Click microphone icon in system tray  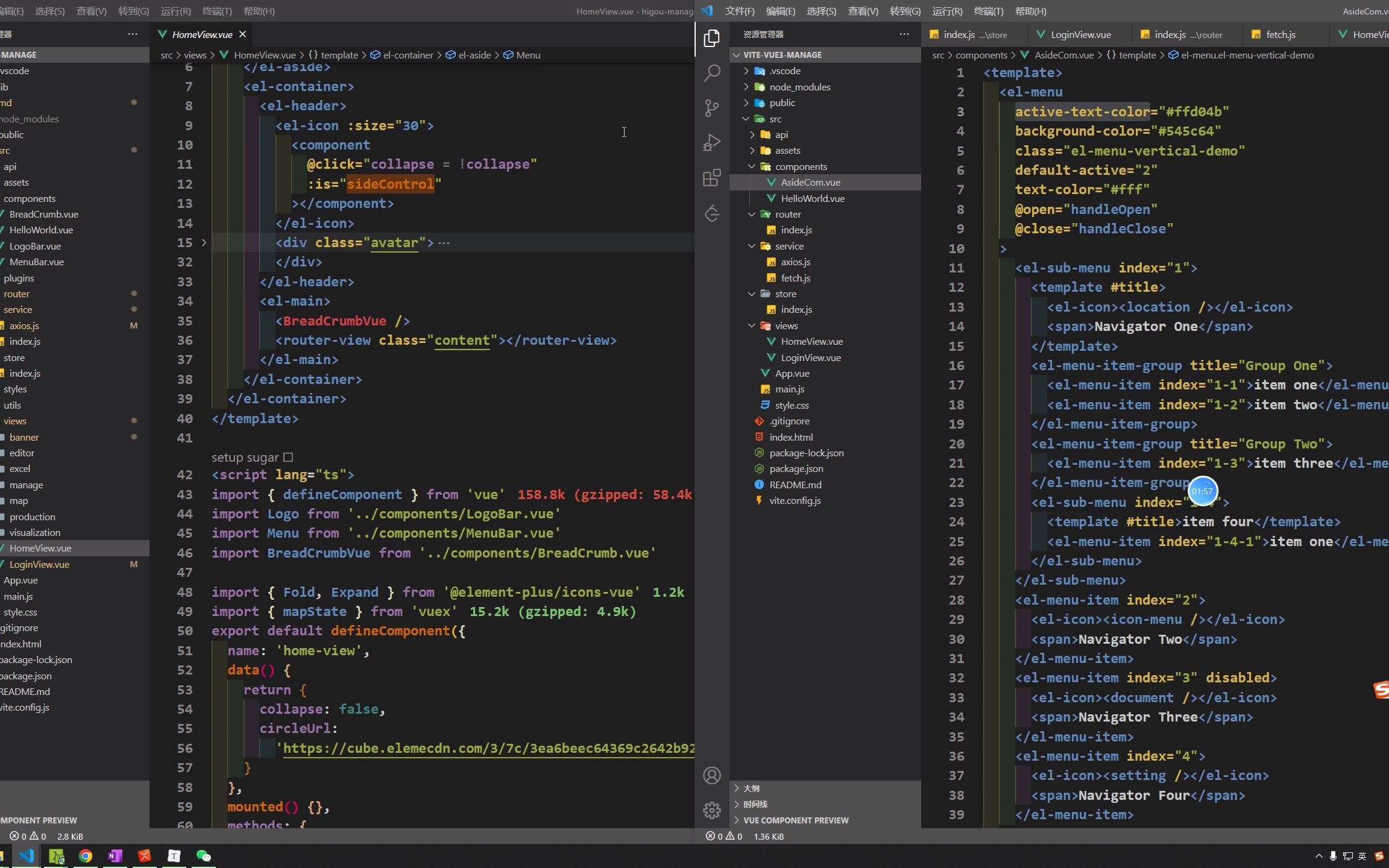pyautogui.click(x=1333, y=856)
